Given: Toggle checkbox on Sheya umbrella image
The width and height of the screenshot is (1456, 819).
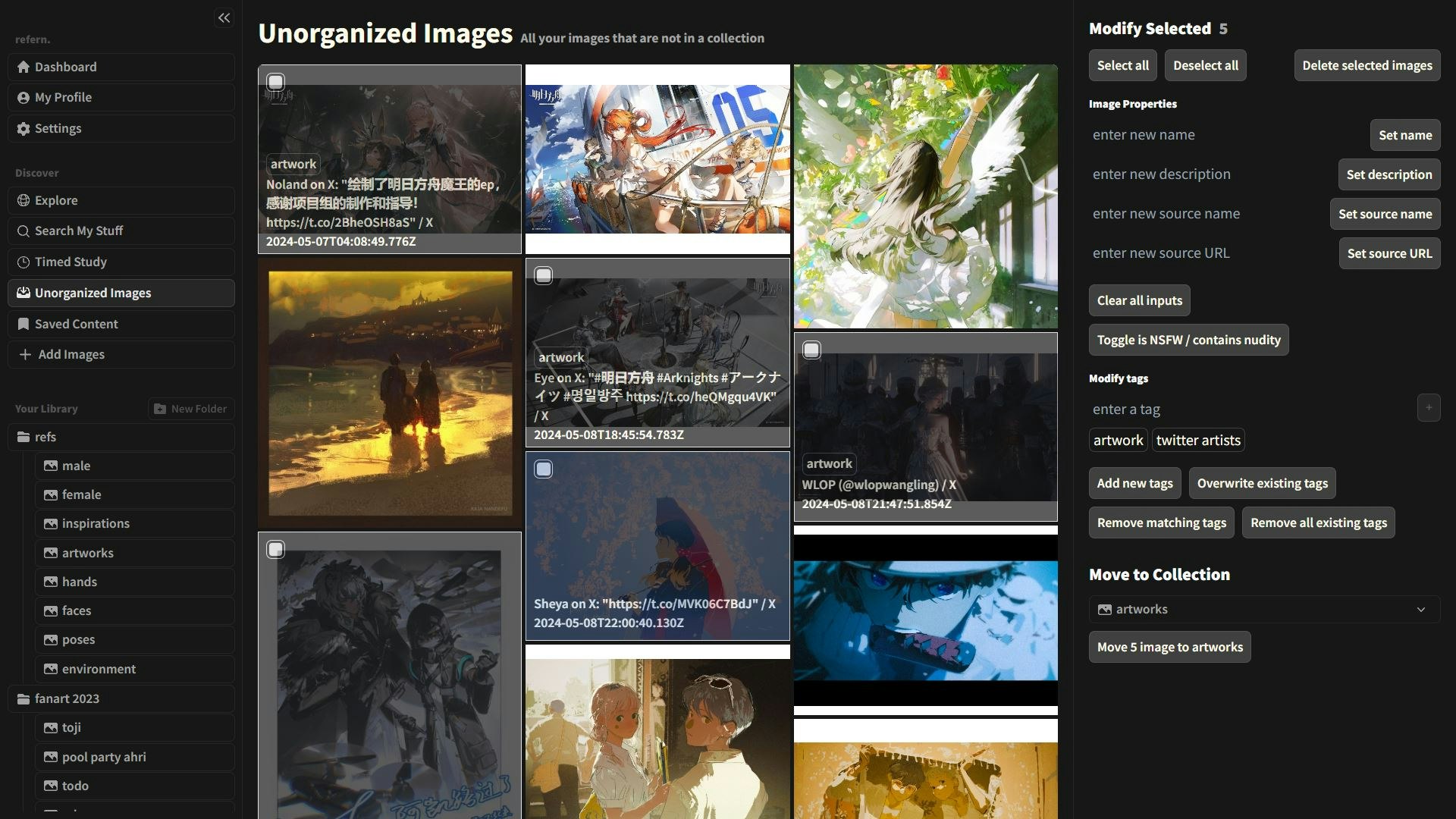Looking at the screenshot, I should [x=544, y=469].
